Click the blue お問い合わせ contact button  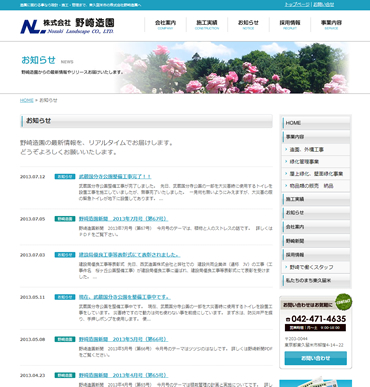pos(315,358)
